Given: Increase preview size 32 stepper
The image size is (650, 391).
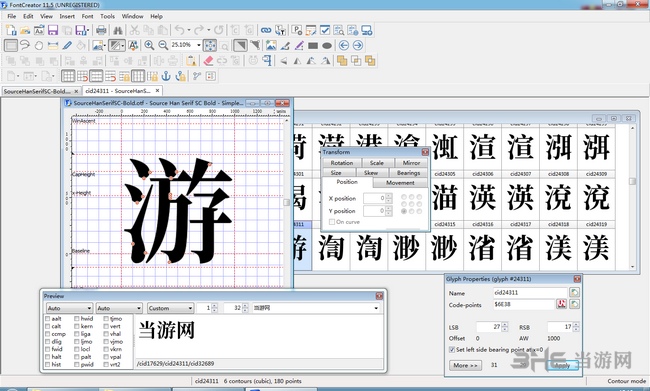Looking at the screenshot, I should coord(245,306).
